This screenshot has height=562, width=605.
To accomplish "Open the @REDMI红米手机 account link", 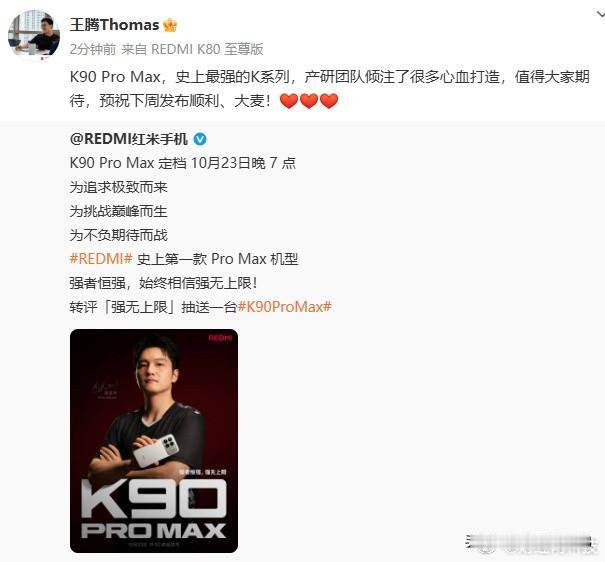I will point(128,139).
